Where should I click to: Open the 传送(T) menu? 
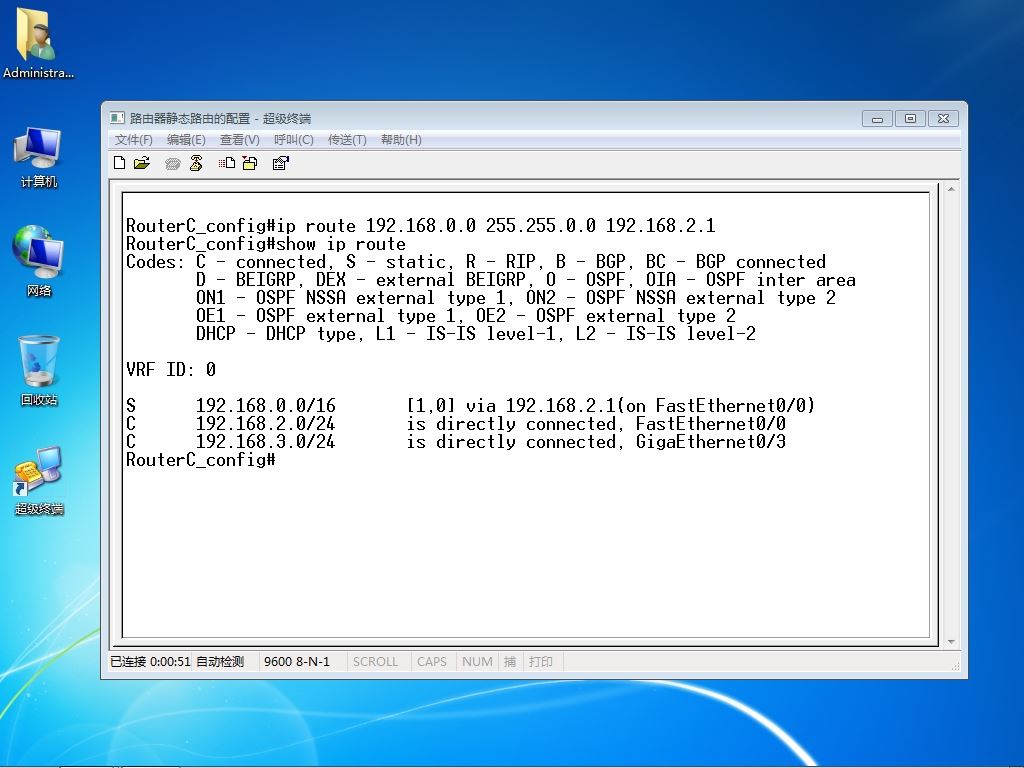347,140
